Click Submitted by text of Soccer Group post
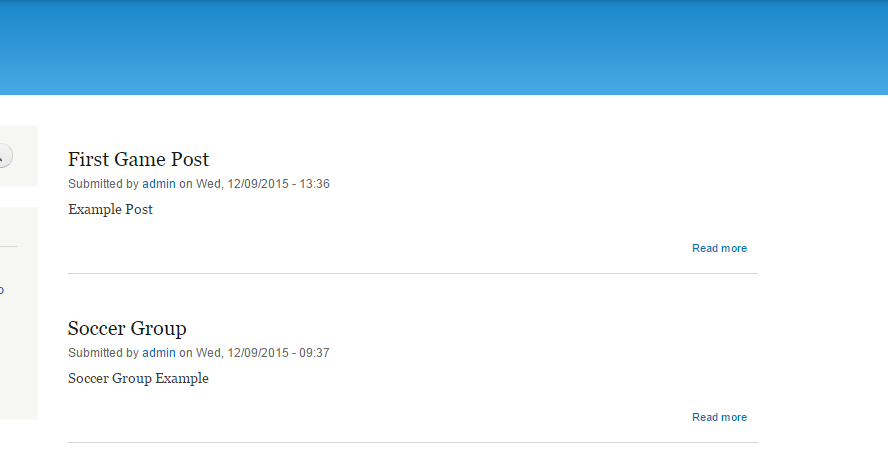888x457 pixels. tap(103, 353)
